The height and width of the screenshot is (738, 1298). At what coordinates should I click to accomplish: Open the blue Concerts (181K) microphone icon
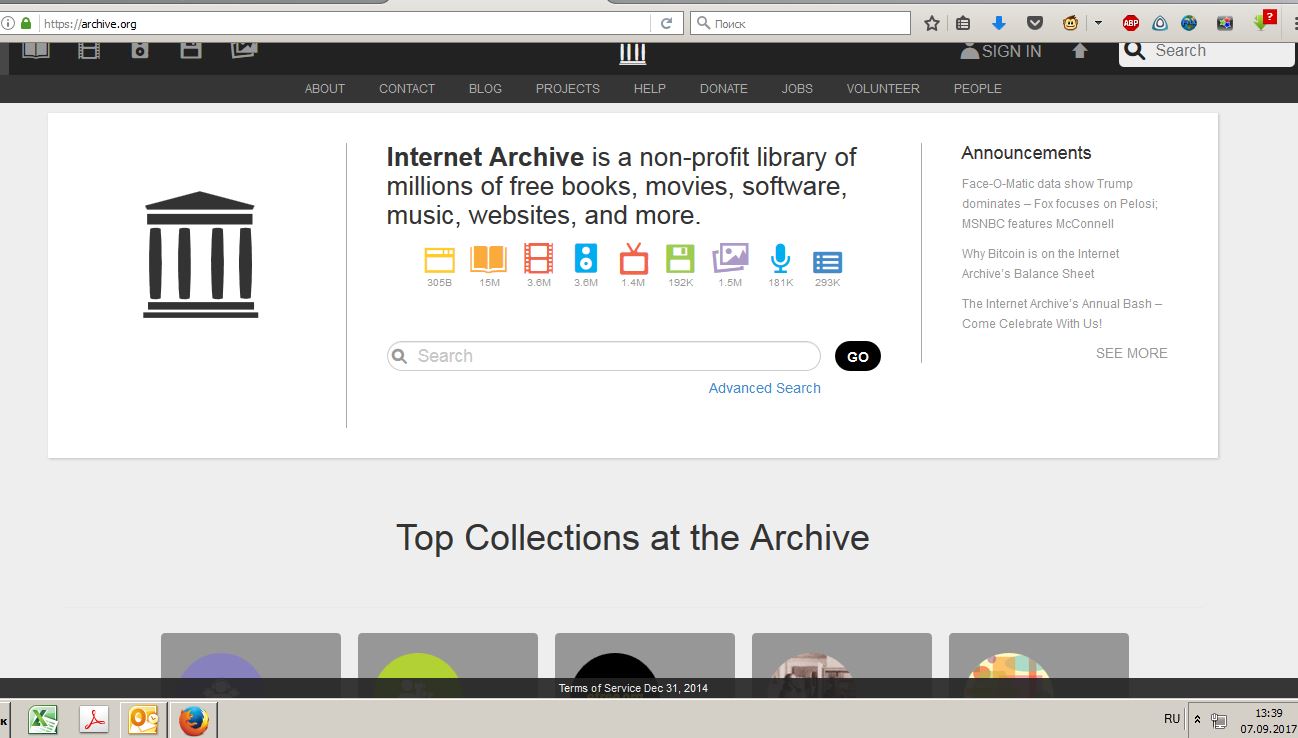point(780,259)
